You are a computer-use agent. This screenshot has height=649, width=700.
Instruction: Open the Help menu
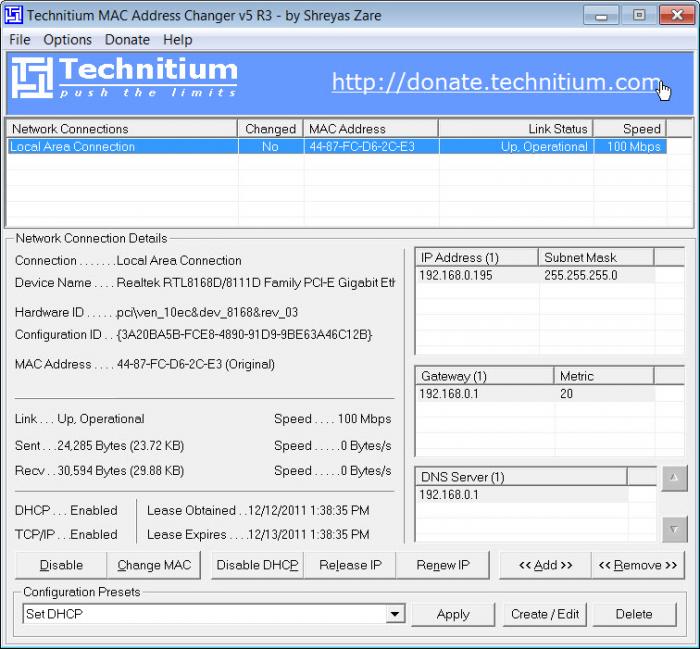coord(177,40)
